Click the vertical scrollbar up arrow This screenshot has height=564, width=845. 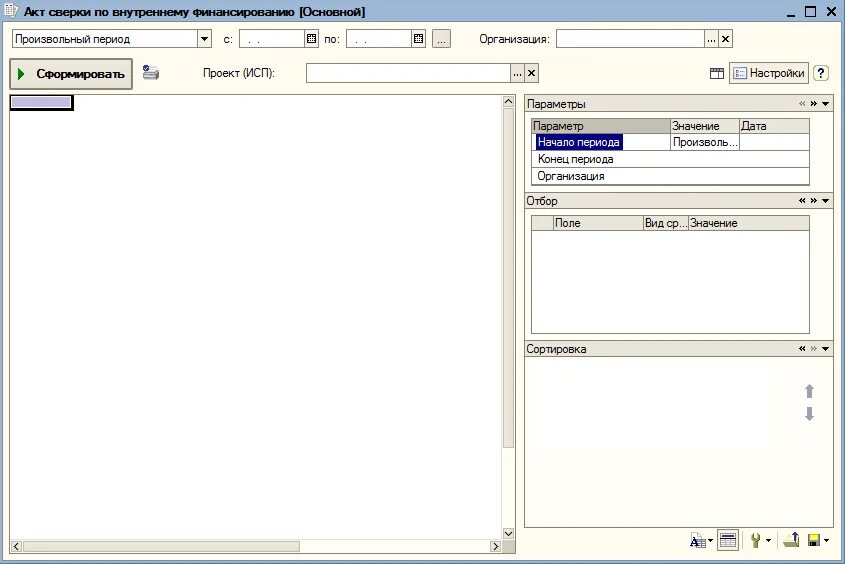point(508,101)
